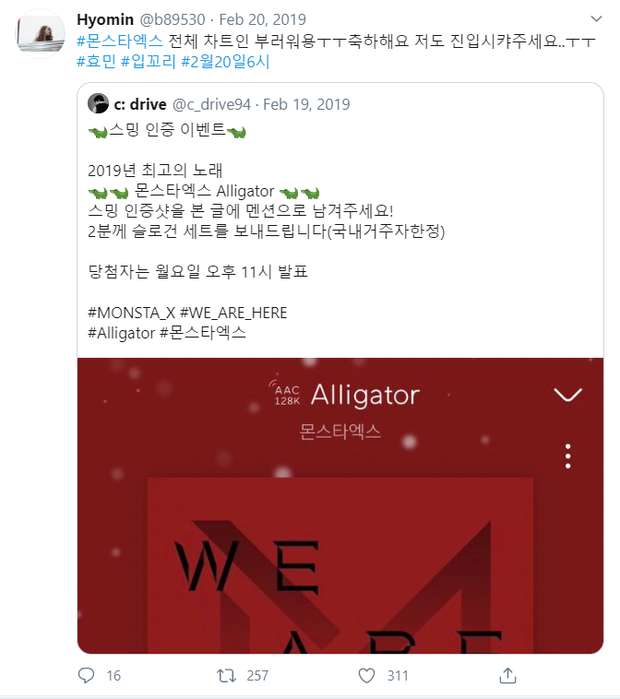Viewport: 620px width, 699px height.
Task: Open c: drive's small avatar
Action: (98, 104)
